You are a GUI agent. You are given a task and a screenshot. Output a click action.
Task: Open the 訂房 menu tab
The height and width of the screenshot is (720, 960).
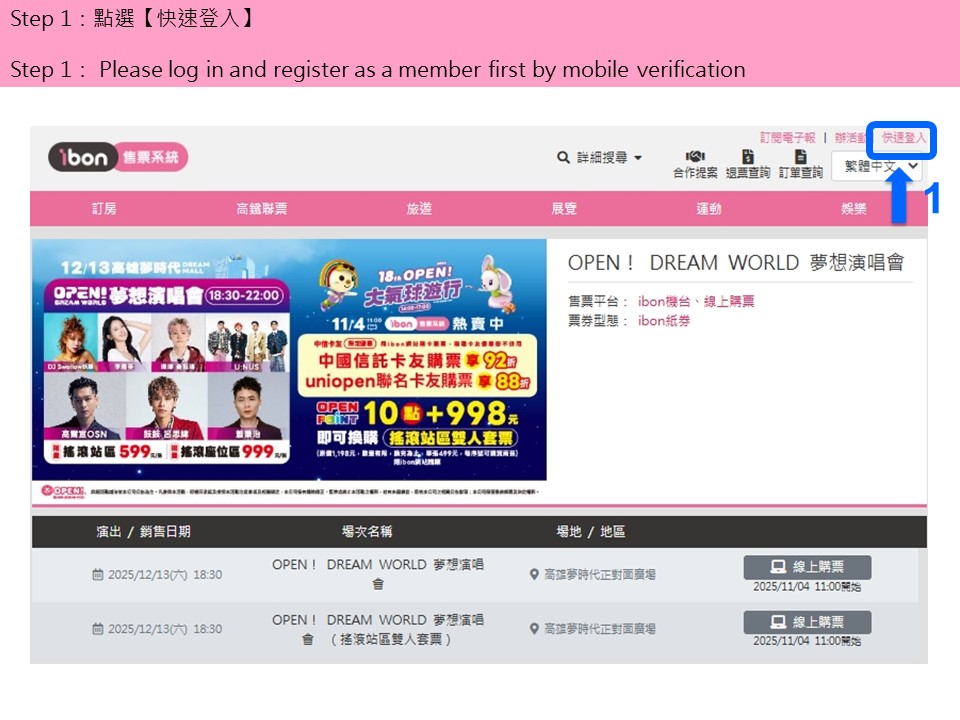(x=104, y=209)
